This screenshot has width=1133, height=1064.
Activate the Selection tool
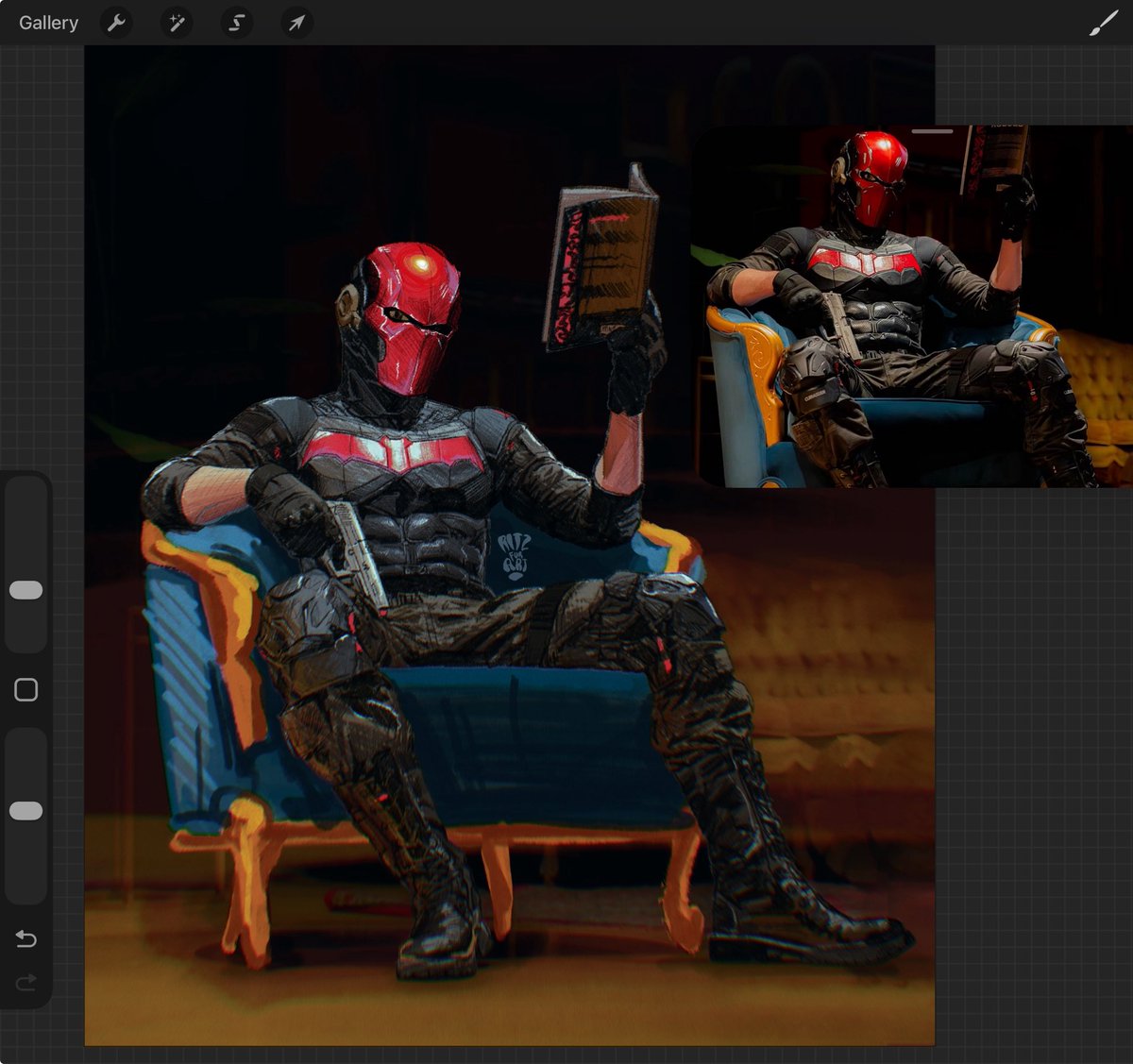[x=237, y=23]
